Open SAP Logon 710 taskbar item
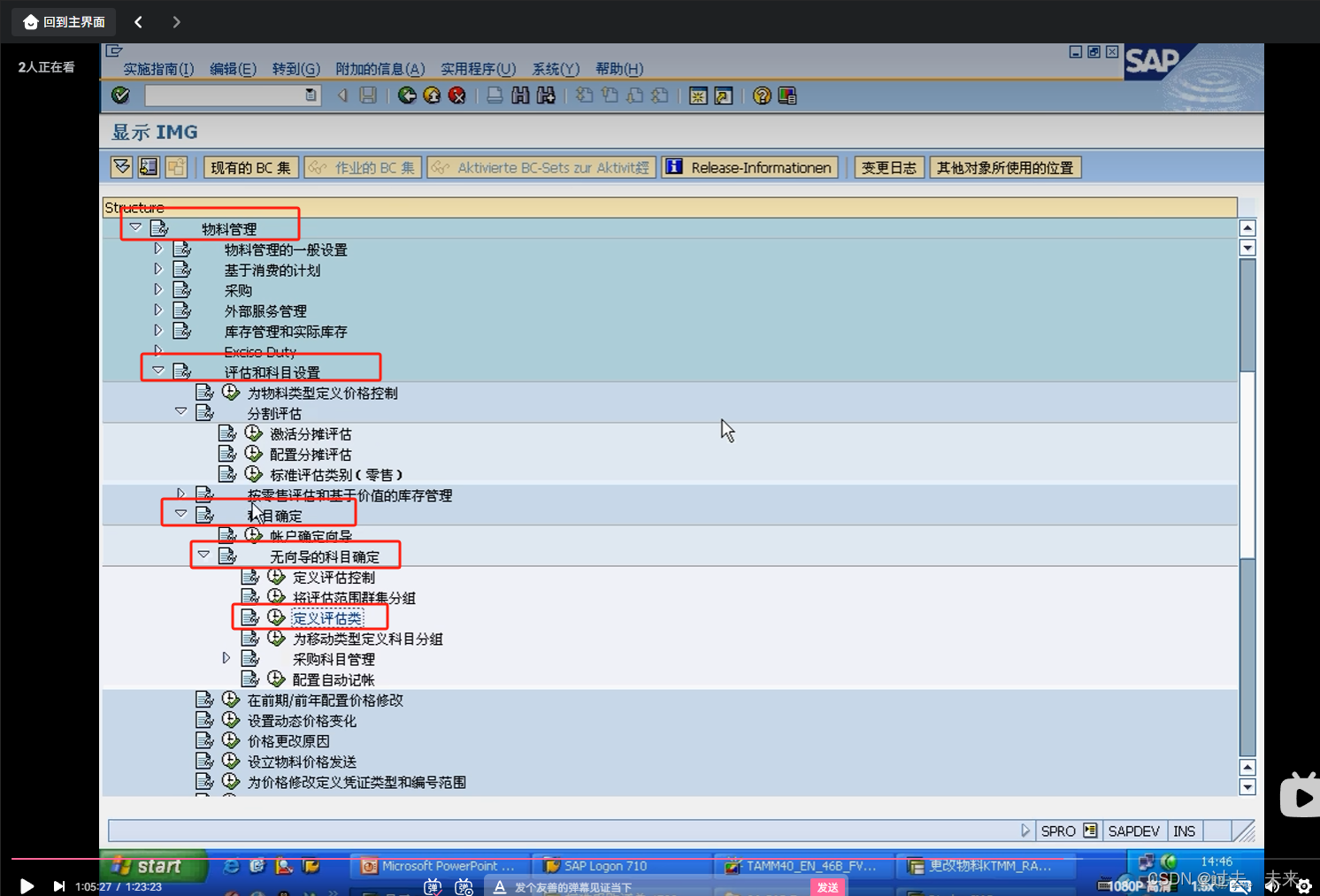The image size is (1320, 896). tap(622, 866)
